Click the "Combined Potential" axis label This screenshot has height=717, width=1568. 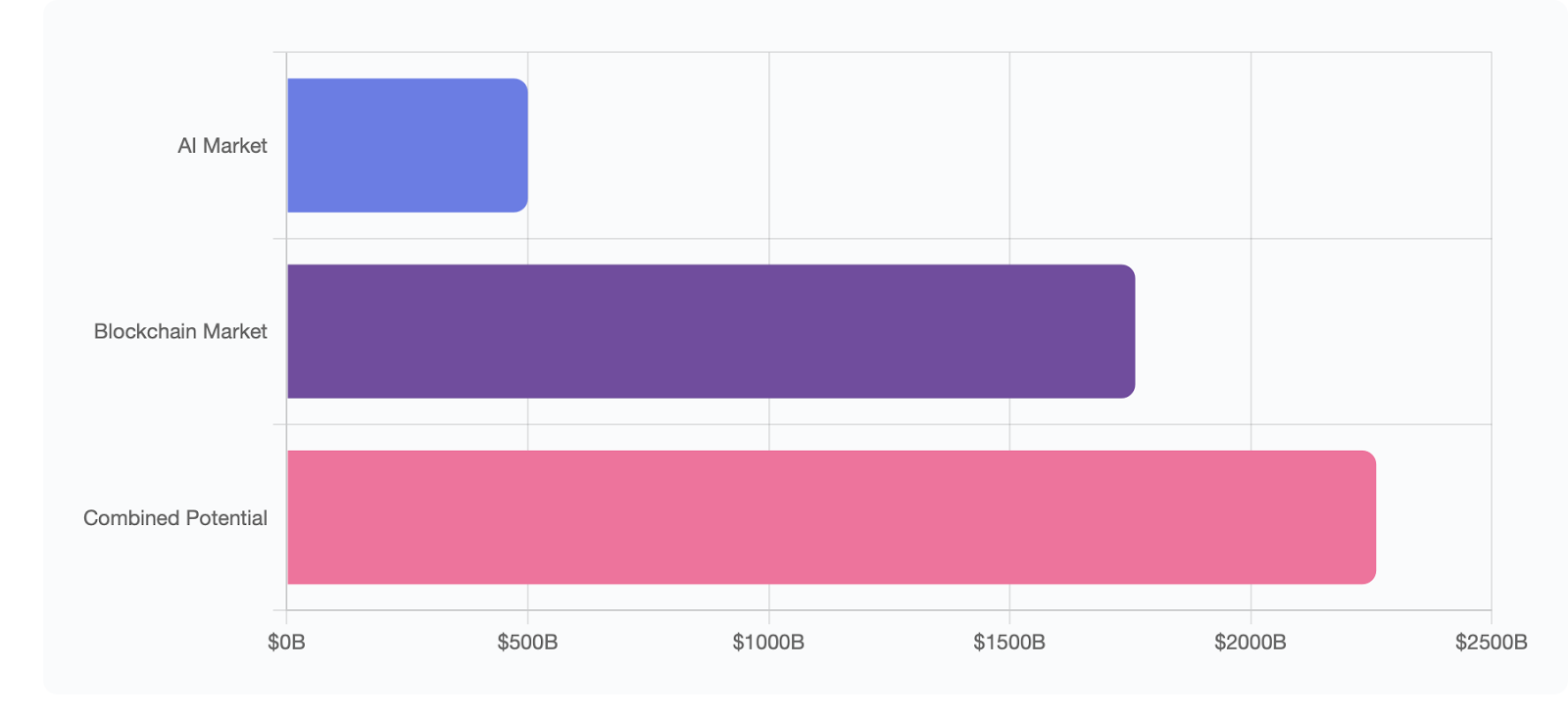[x=175, y=518]
